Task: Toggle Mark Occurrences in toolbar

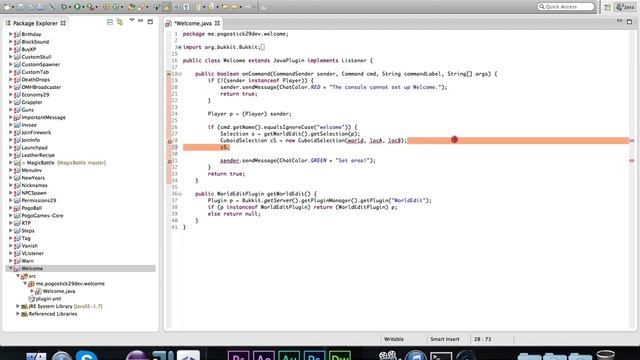Action: [x=167, y=7]
